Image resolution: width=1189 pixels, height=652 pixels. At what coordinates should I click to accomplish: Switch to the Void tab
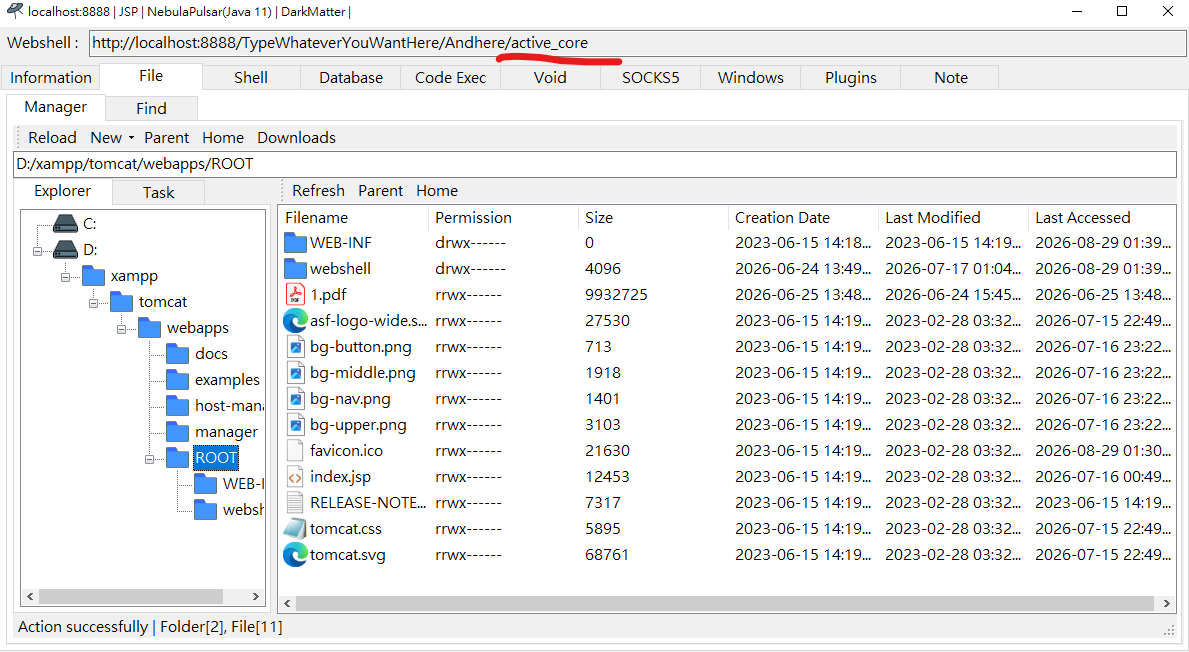551,77
